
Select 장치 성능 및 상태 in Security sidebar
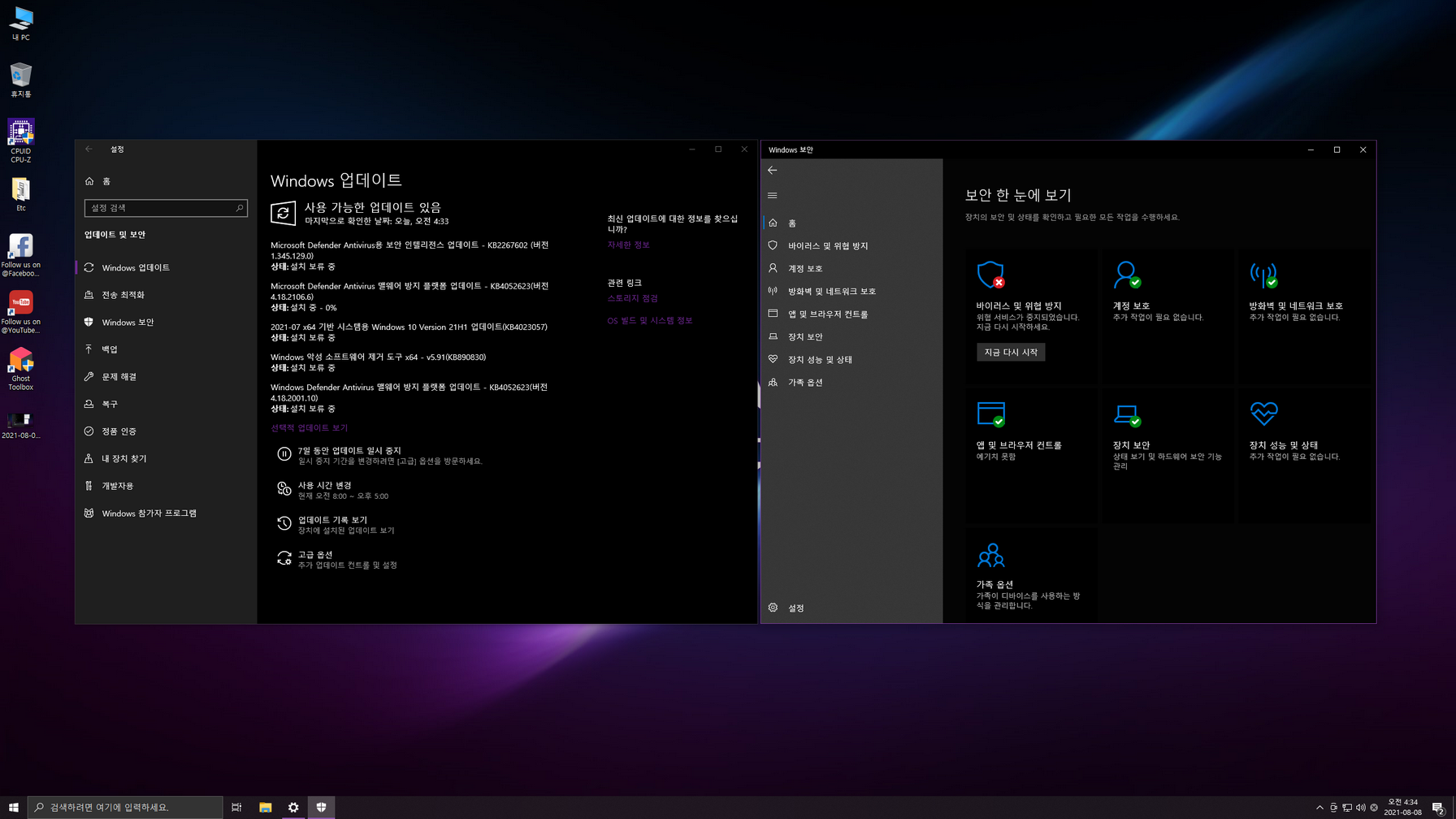coord(851,359)
